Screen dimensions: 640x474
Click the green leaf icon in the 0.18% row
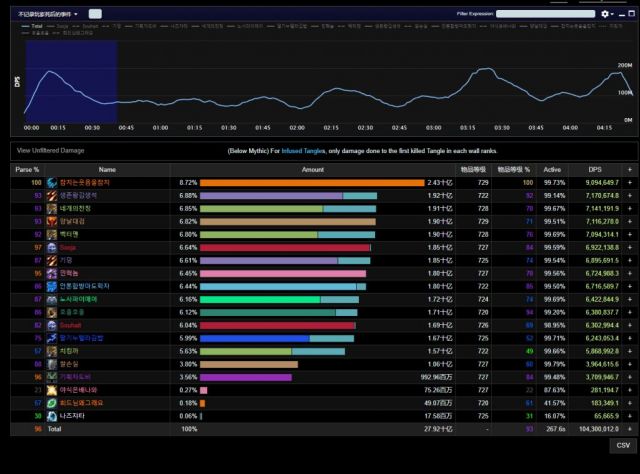click(54, 402)
